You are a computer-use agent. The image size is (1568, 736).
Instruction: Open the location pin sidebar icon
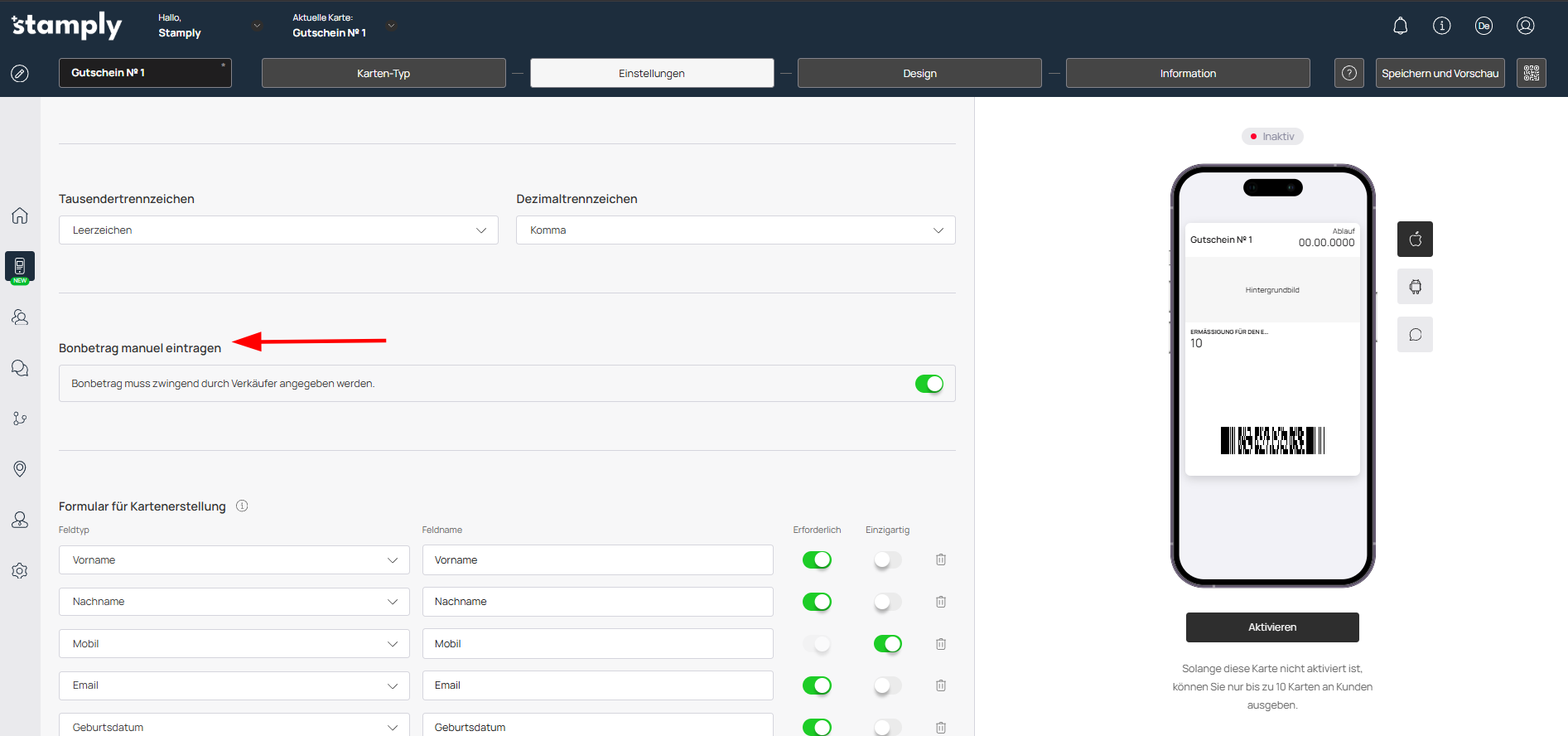(x=20, y=469)
